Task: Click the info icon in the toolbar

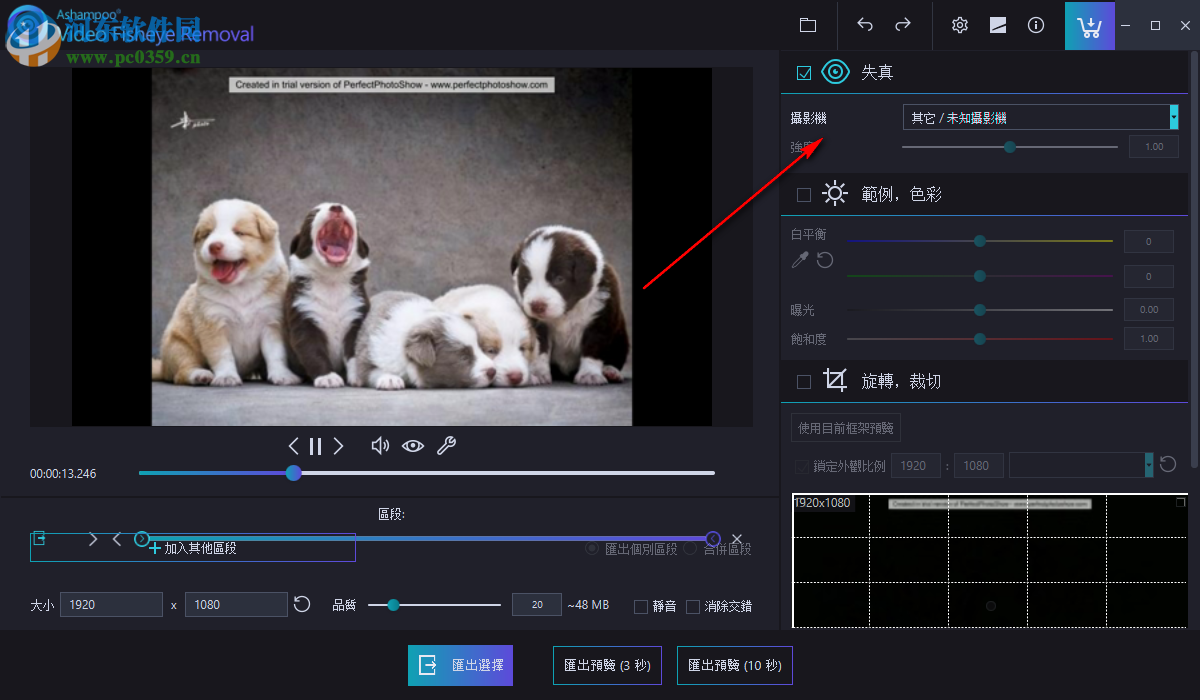Action: click(x=1036, y=25)
